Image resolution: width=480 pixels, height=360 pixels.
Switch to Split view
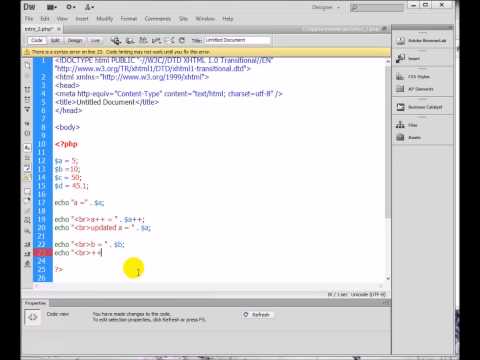click(x=55, y=40)
